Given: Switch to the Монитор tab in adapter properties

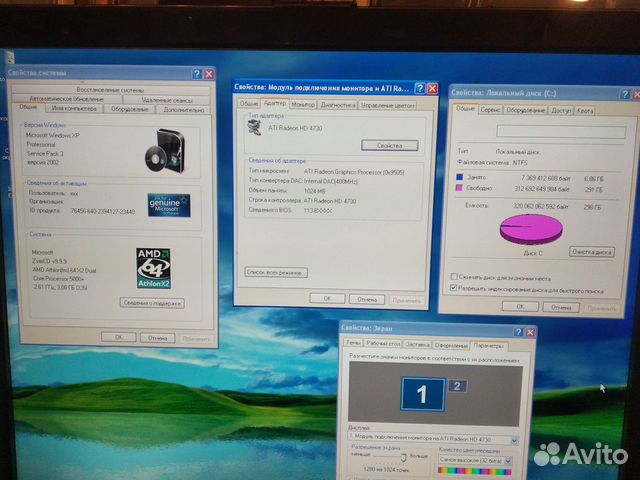Looking at the screenshot, I should [x=303, y=105].
